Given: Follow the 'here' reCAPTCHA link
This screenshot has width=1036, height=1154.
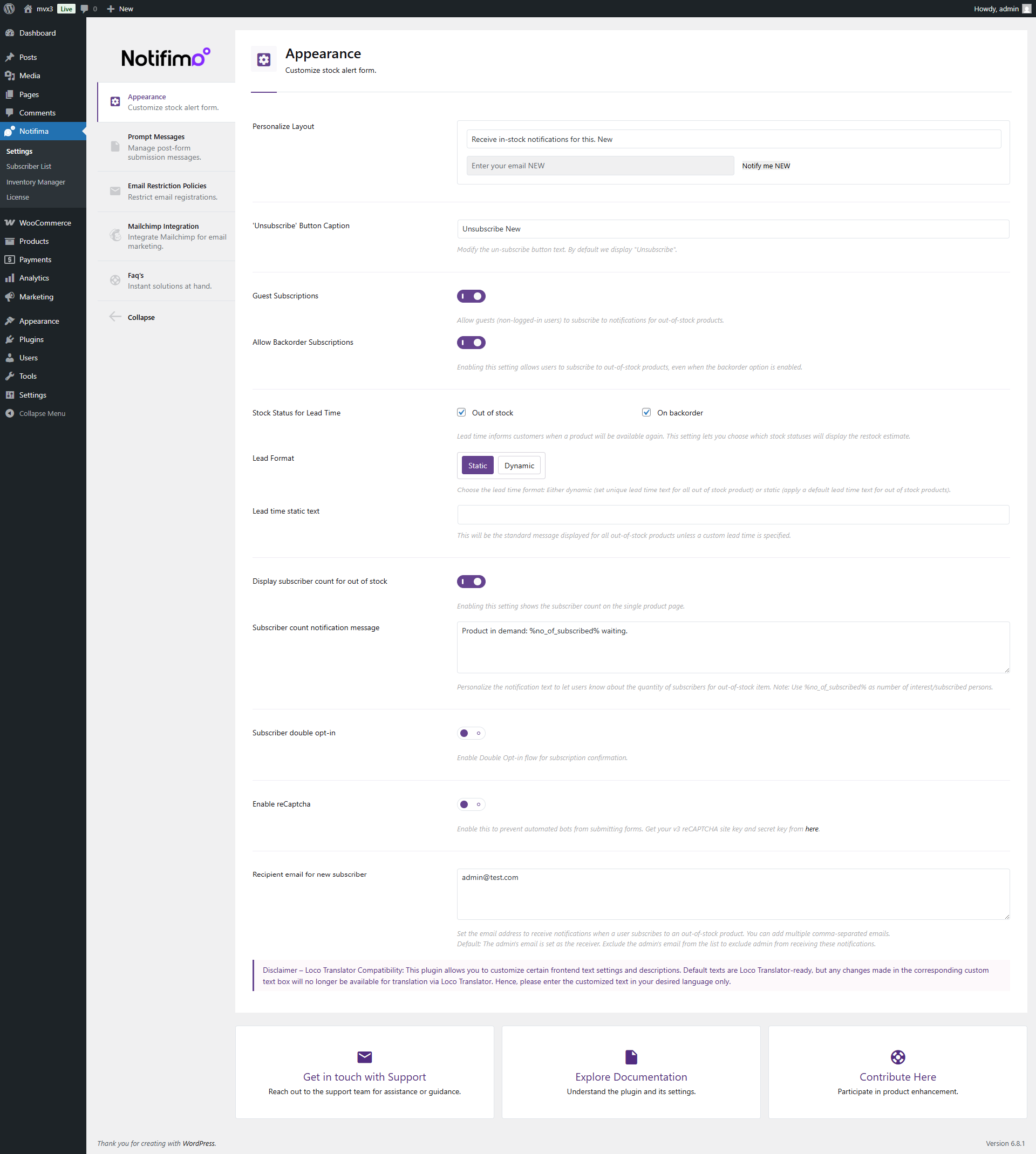Looking at the screenshot, I should pyautogui.click(x=811, y=829).
